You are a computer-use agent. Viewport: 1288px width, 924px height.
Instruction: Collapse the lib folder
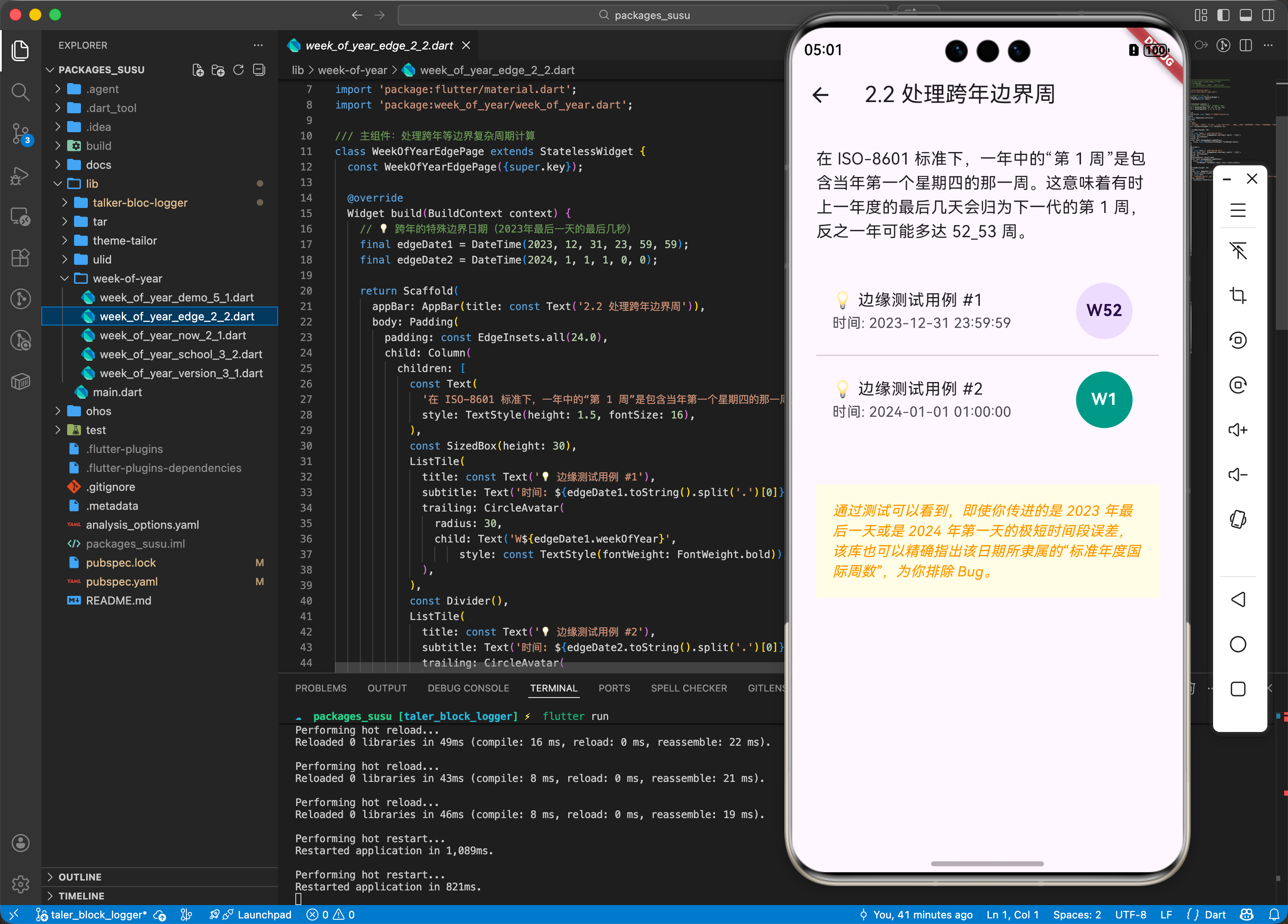click(x=92, y=183)
